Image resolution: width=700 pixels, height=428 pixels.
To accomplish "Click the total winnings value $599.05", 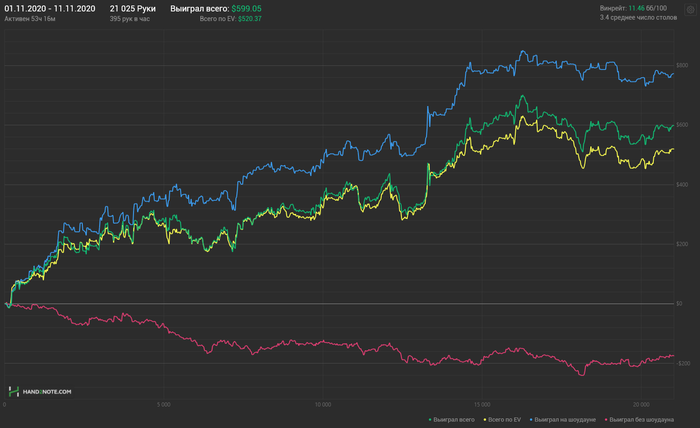I will (246, 8).
